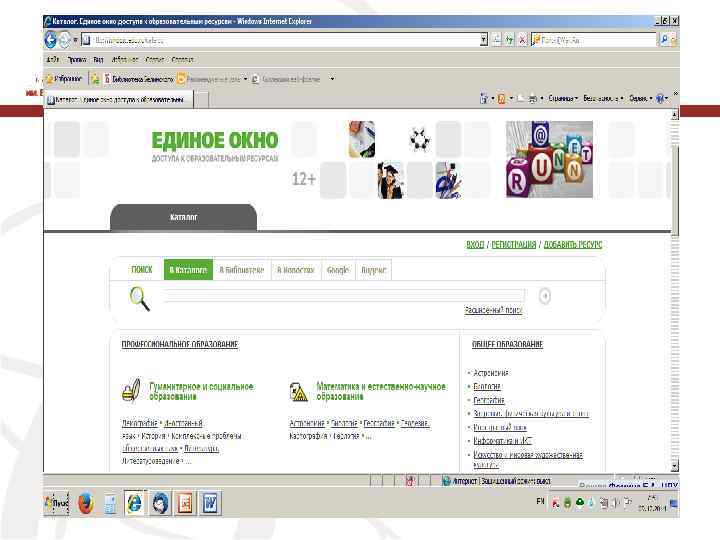
Task: Click the search magnifier button in IE toolbar
Action: [x=664, y=40]
